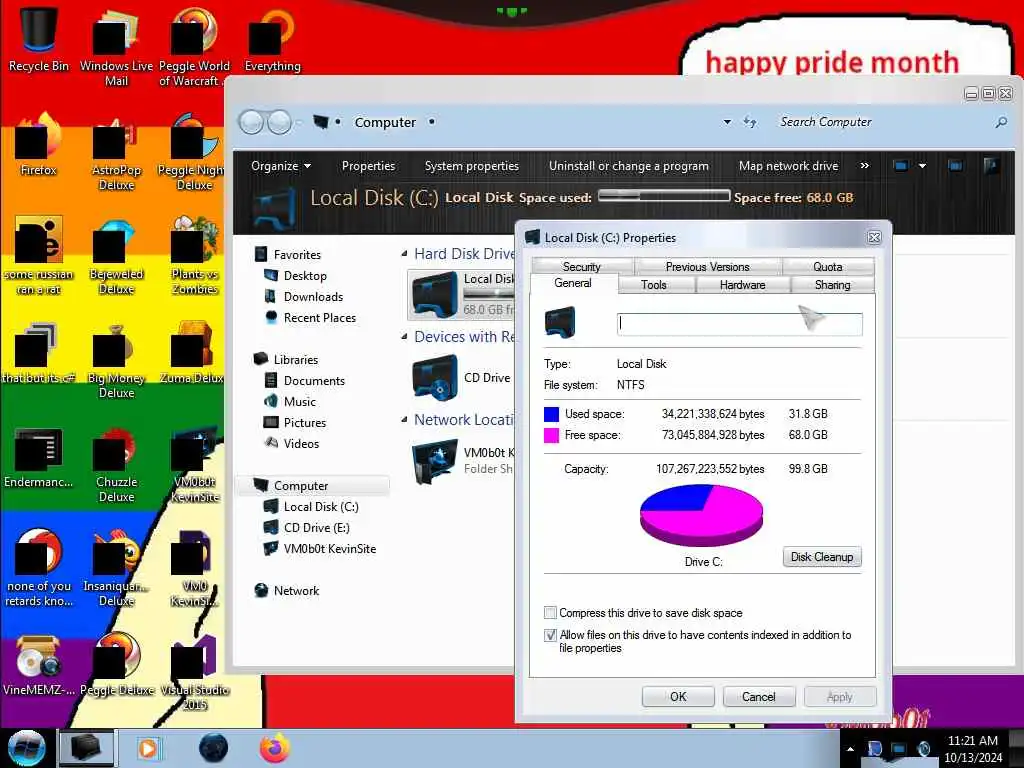Click the taskbar clock showing 11:21 AM
1024x768 pixels.
click(972, 748)
